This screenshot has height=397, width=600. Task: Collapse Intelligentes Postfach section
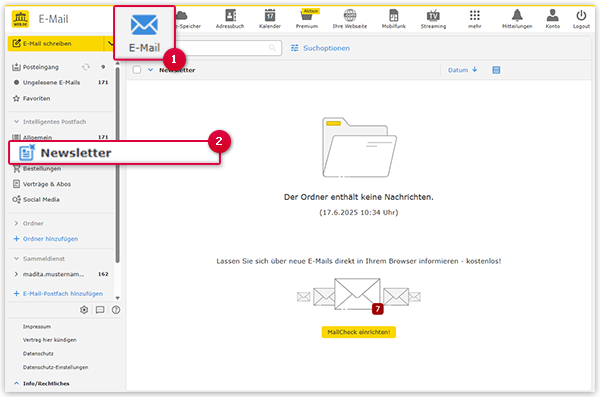coord(16,122)
